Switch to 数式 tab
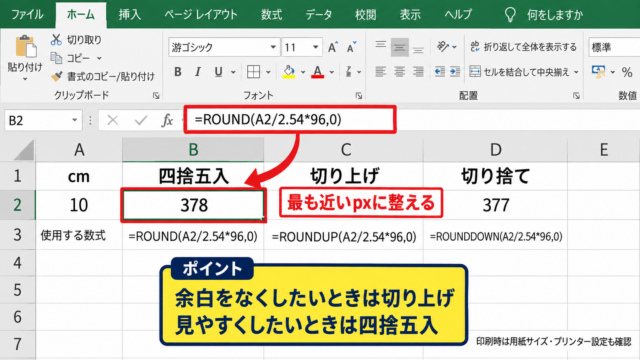This screenshot has height=360, width=640. tap(271, 15)
